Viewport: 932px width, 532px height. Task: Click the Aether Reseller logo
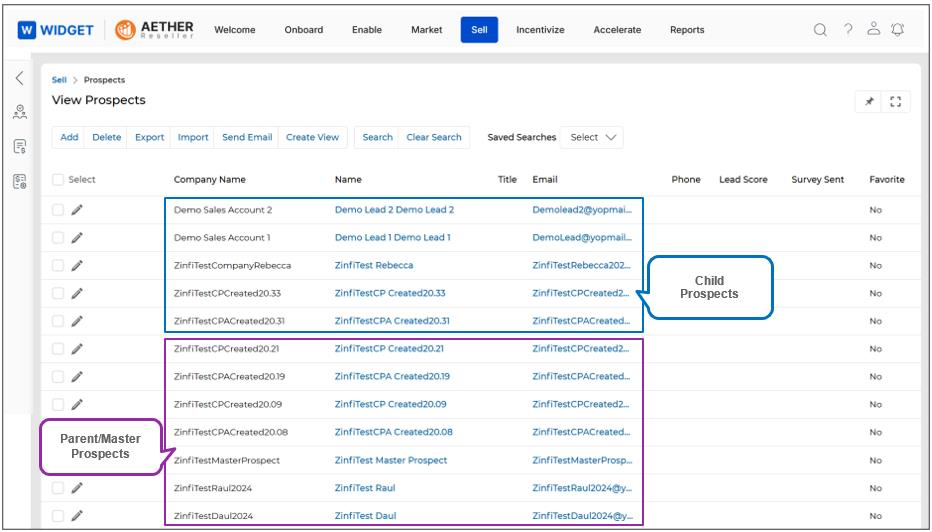click(154, 30)
